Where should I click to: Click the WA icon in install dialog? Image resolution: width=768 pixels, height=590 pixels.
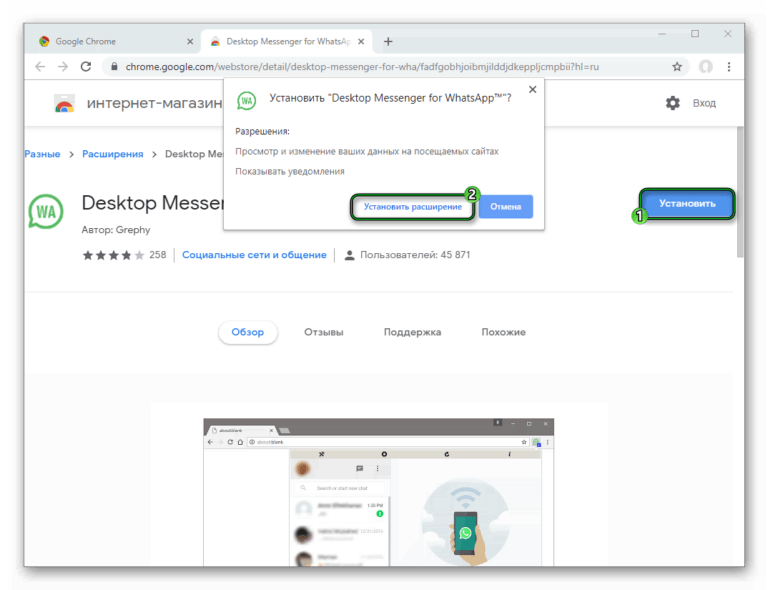coord(246,101)
